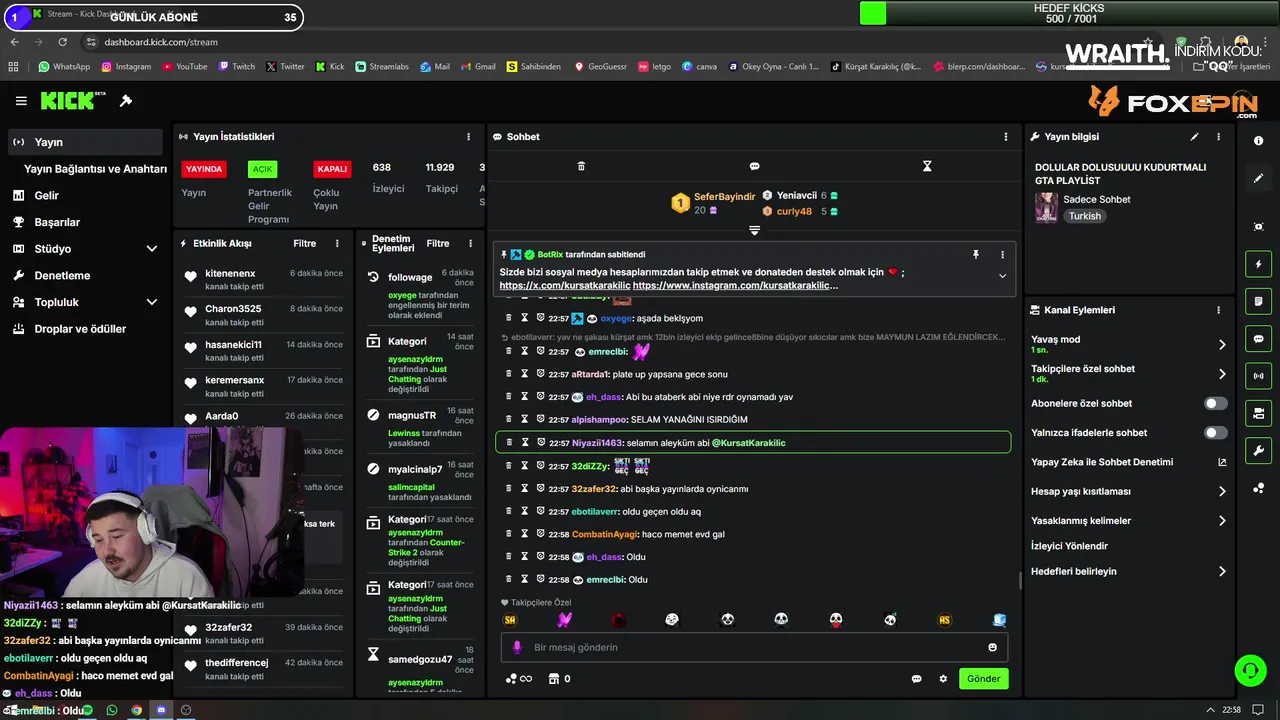Click the KAPALI multi-stream badge
1280x720 pixels.
click(x=332, y=169)
